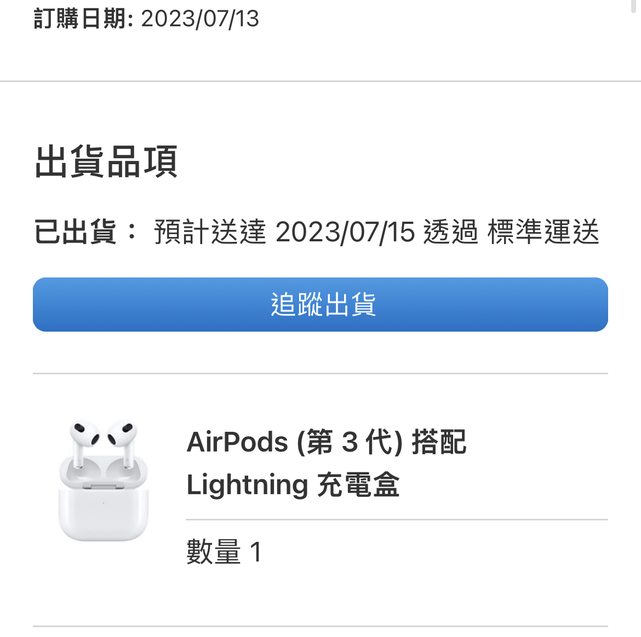The width and height of the screenshot is (641, 637).
Task: Click the quantity number 1
Action: tap(255, 552)
